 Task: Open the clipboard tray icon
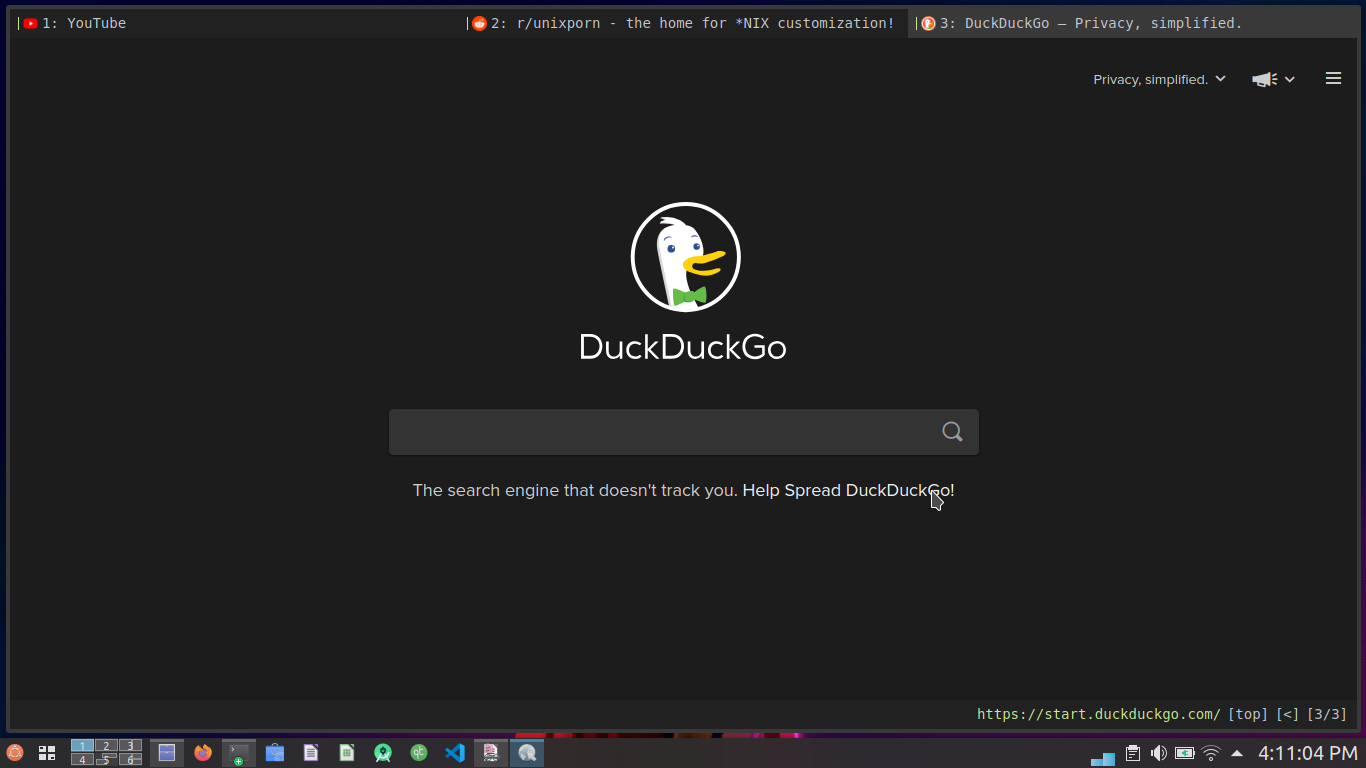1132,753
